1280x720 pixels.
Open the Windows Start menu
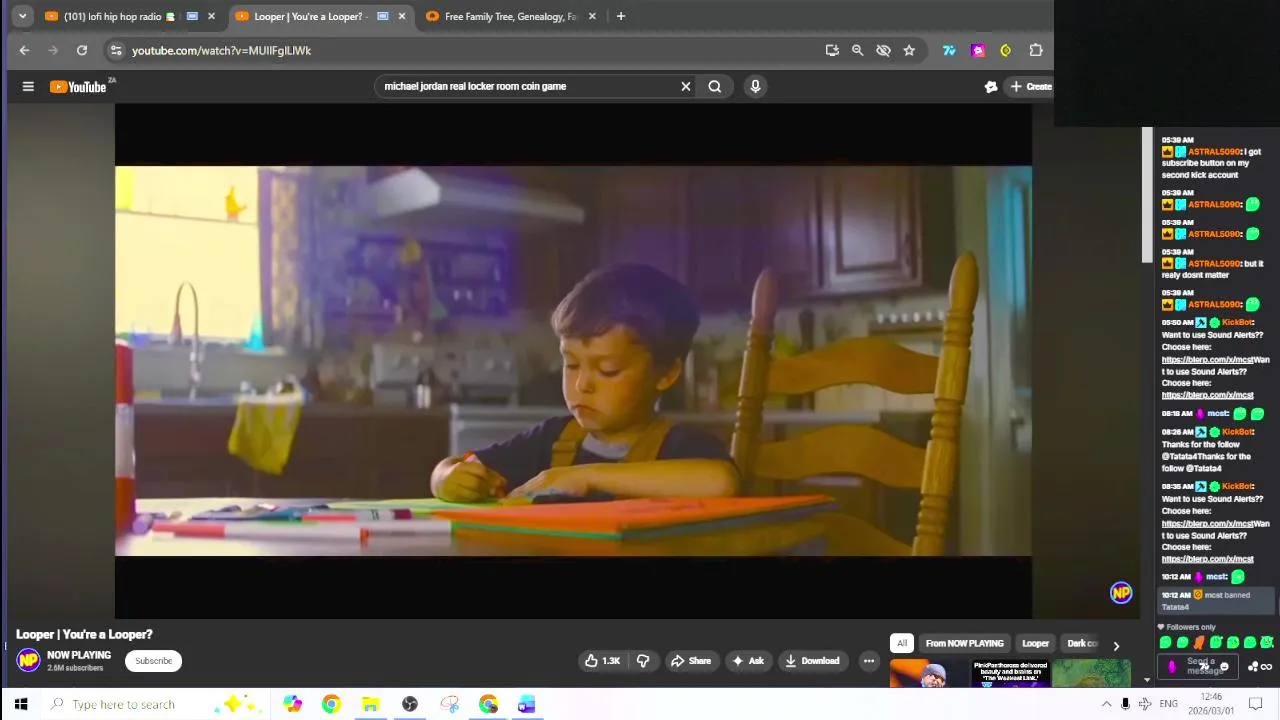[x=20, y=704]
